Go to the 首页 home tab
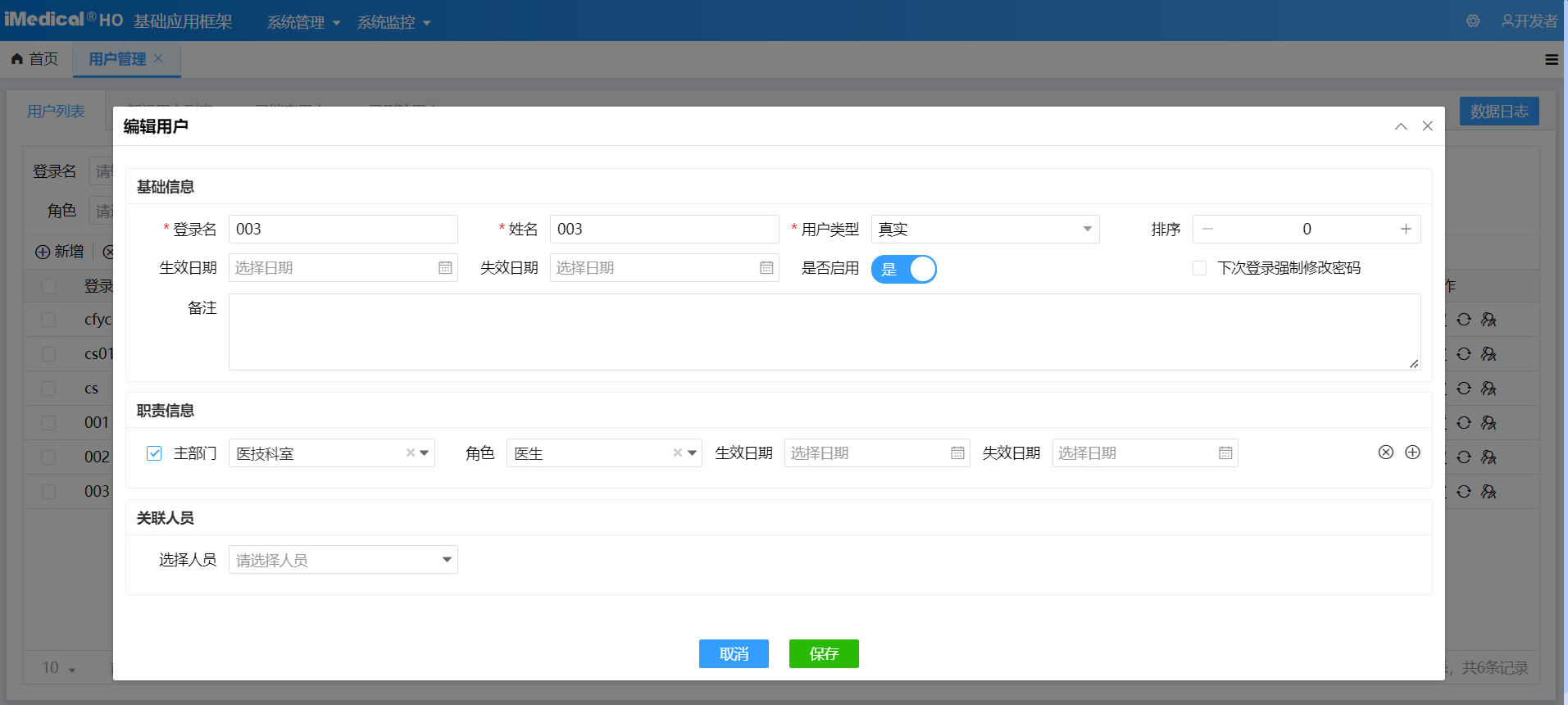This screenshot has height=705, width=1568. pyautogui.click(x=35, y=59)
